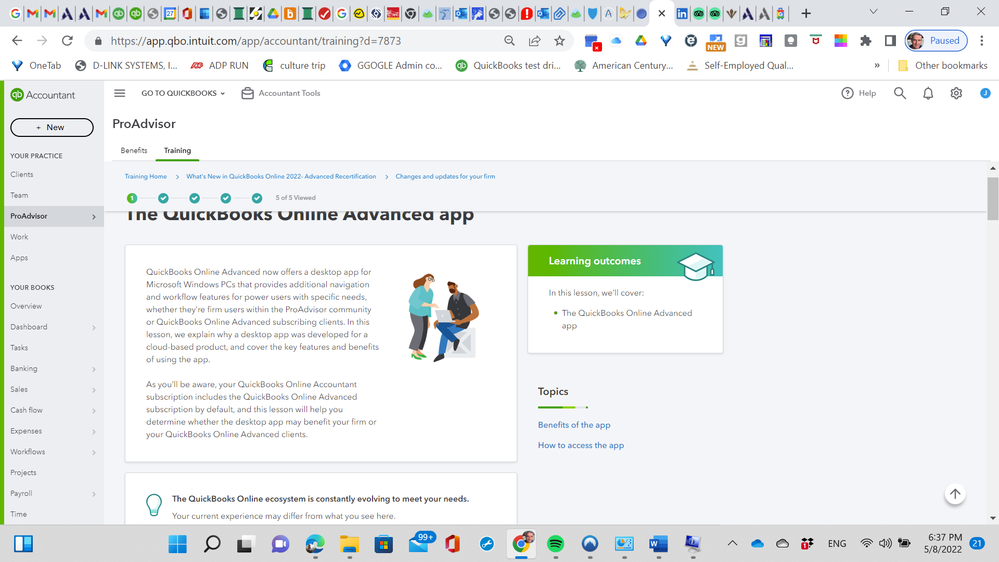This screenshot has height=562, width=999.
Task: Open Projects in the sidebar
Action: point(24,472)
